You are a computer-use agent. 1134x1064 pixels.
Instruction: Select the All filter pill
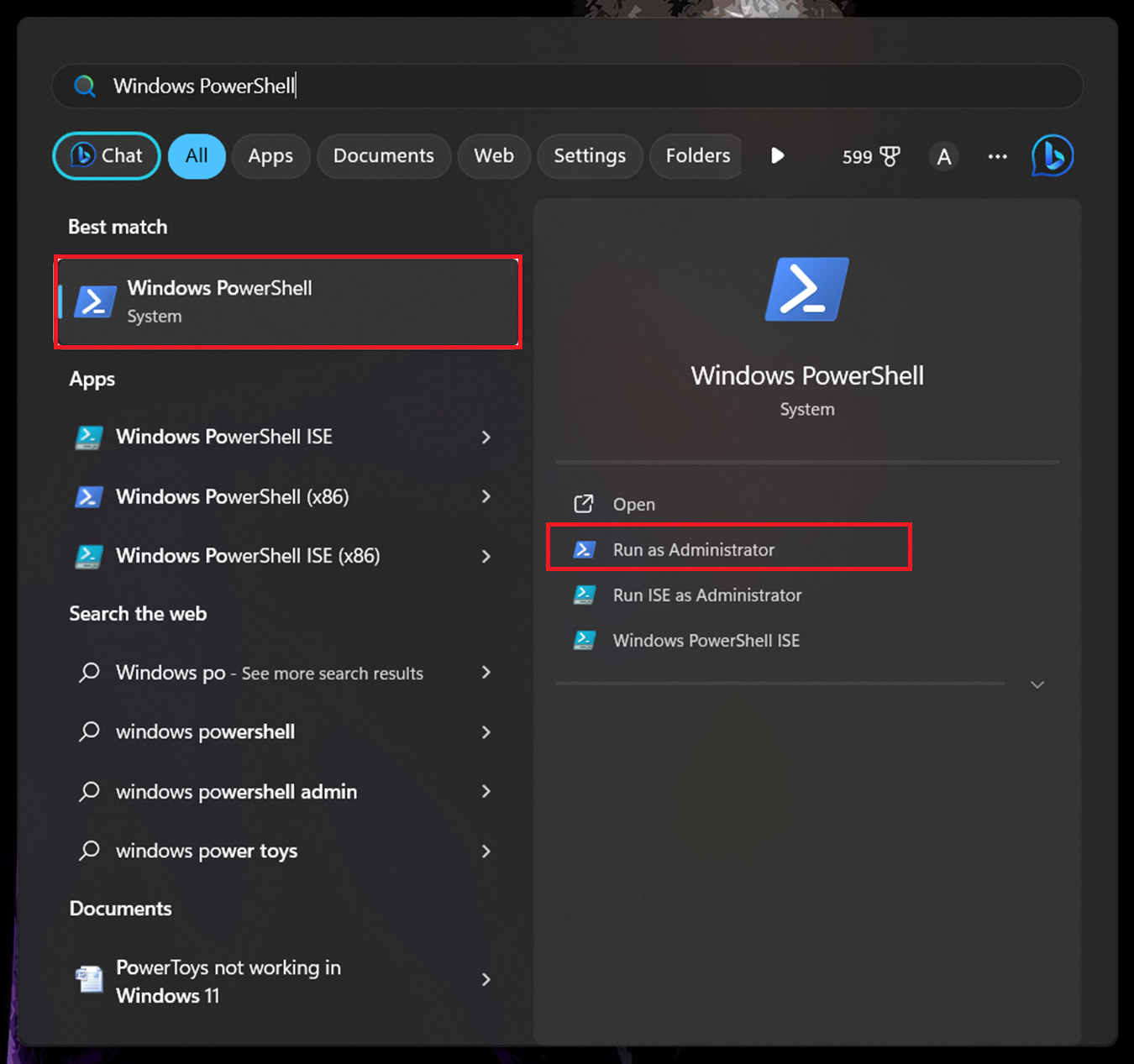point(197,156)
